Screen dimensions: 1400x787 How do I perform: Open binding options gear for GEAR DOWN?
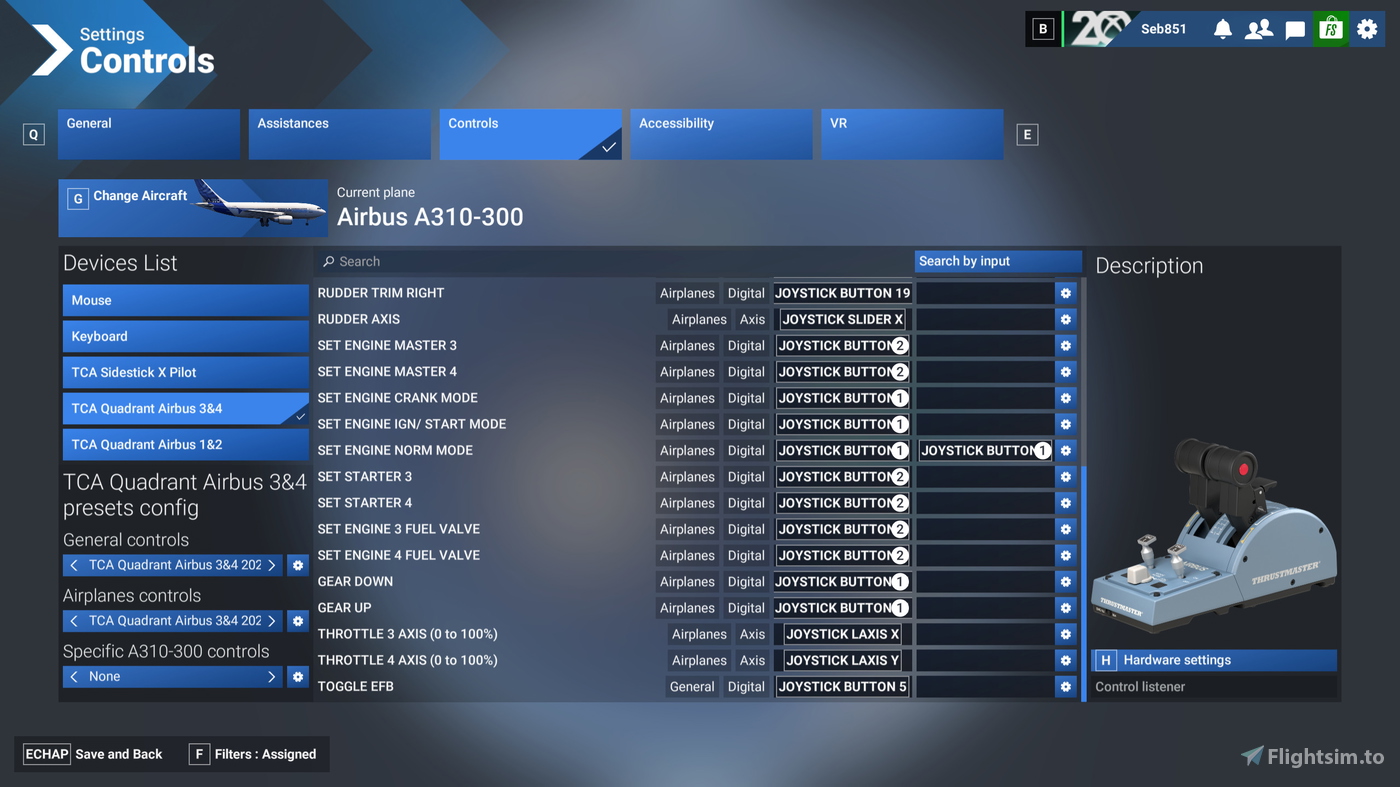[1065, 581]
